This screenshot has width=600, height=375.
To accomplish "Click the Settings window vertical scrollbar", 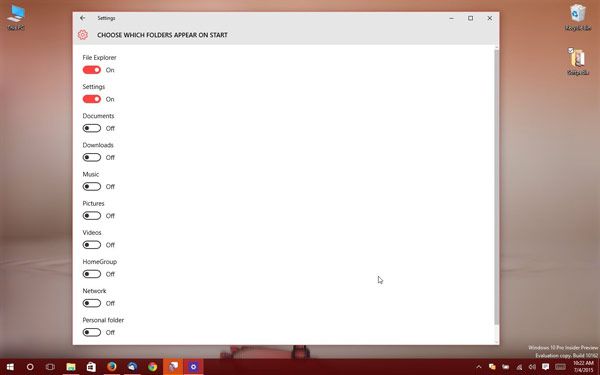I will 497,188.
